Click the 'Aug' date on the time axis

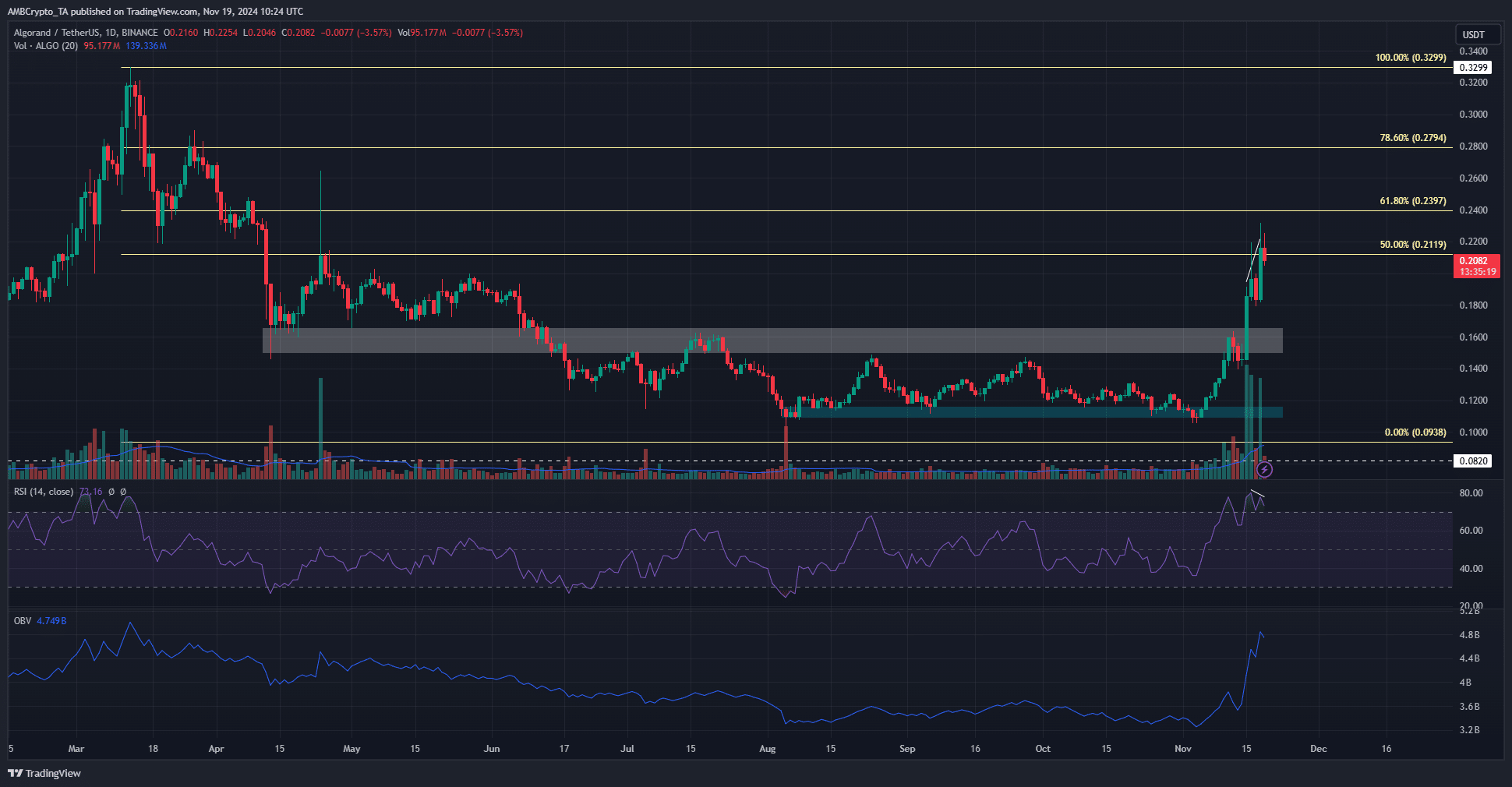coord(768,749)
